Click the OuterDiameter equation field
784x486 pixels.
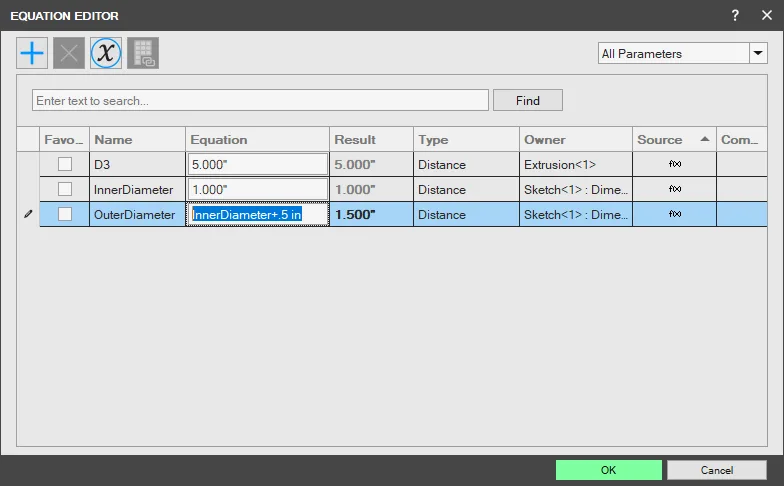coord(258,214)
